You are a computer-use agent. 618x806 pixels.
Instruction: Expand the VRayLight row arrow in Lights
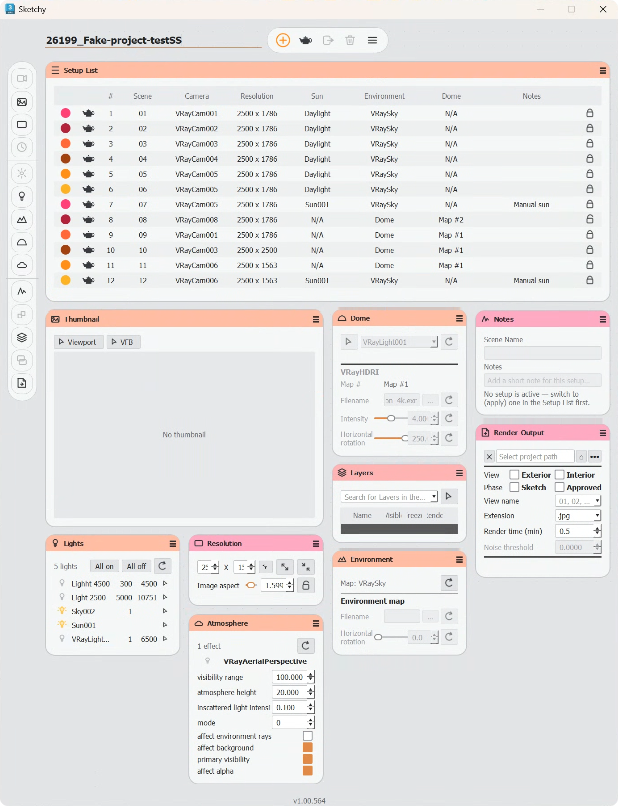(165, 638)
